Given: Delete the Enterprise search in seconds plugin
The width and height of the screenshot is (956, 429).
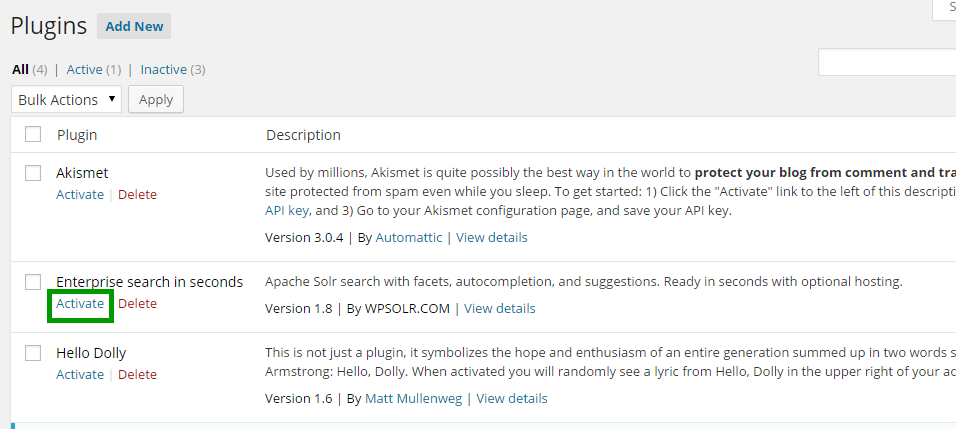Looking at the screenshot, I should coord(137,303).
